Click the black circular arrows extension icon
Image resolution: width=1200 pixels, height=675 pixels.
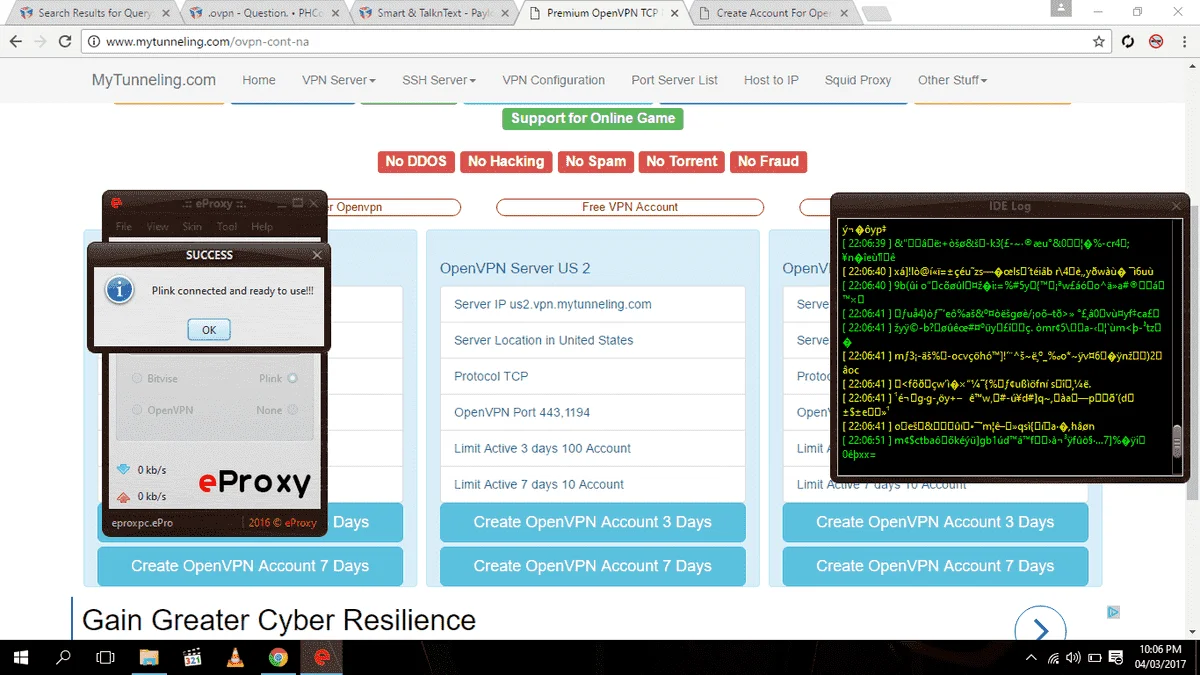click(1128, 42)
